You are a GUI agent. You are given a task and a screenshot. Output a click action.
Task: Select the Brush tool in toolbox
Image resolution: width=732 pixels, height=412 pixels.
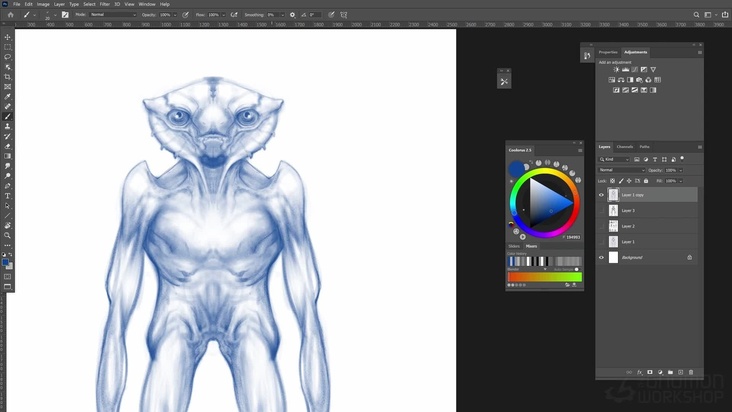point(7,117)
